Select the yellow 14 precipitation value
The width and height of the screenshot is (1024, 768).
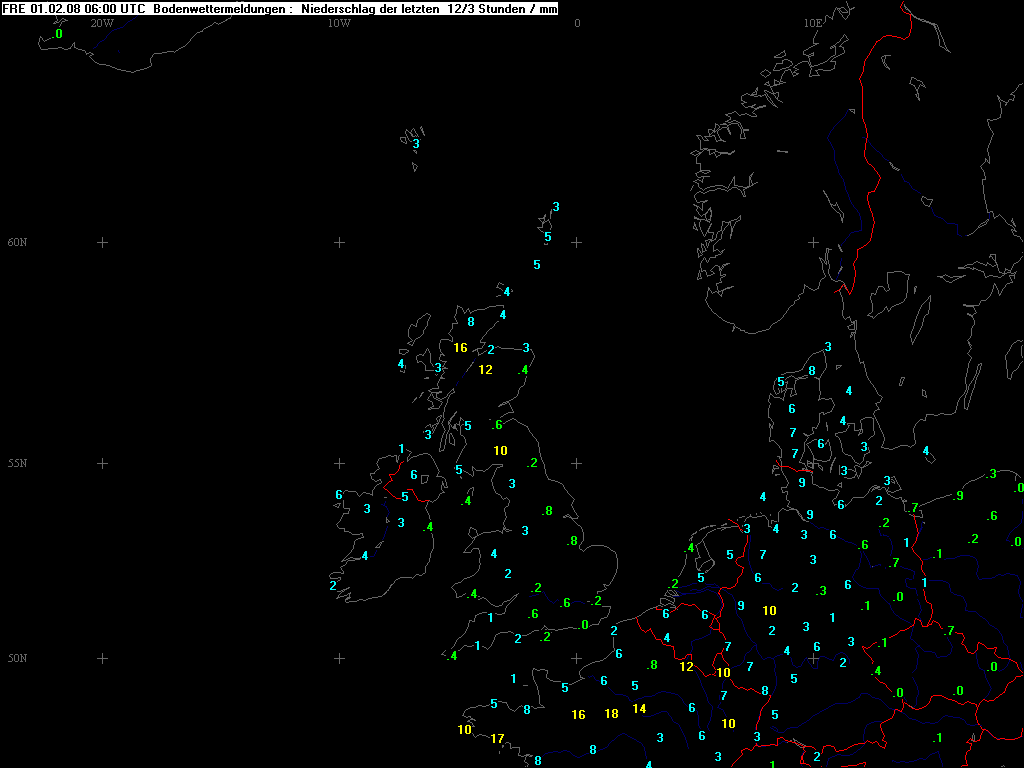640,709
